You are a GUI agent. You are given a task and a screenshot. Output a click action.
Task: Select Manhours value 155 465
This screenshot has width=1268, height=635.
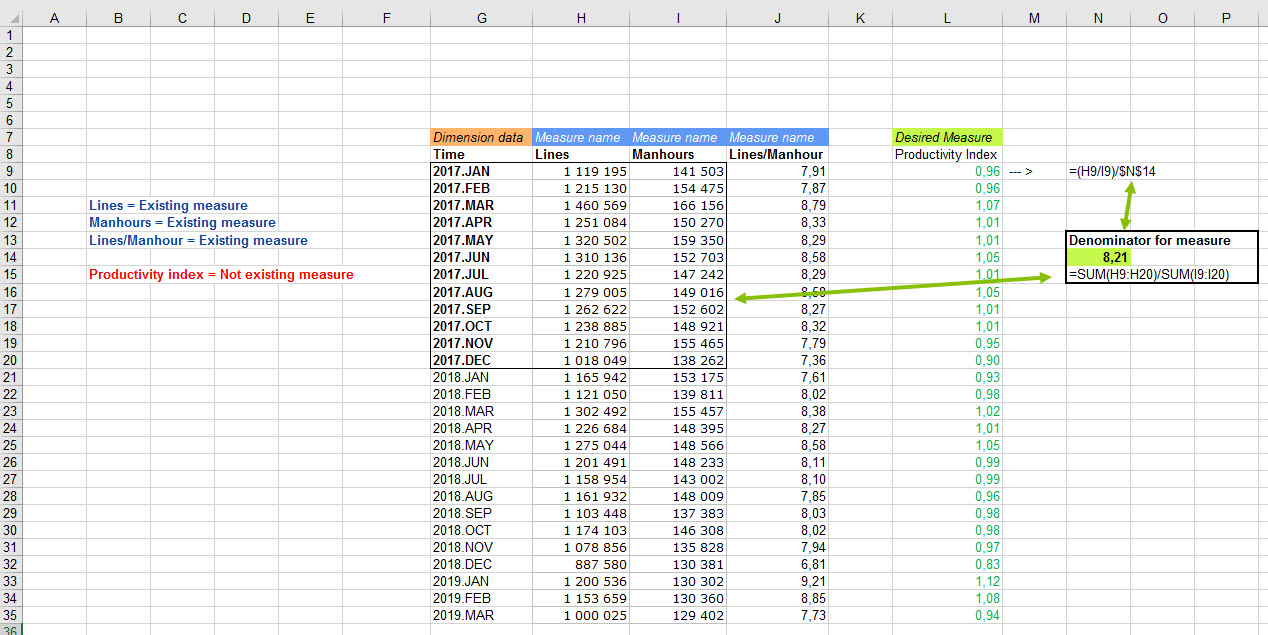(677, 343)
